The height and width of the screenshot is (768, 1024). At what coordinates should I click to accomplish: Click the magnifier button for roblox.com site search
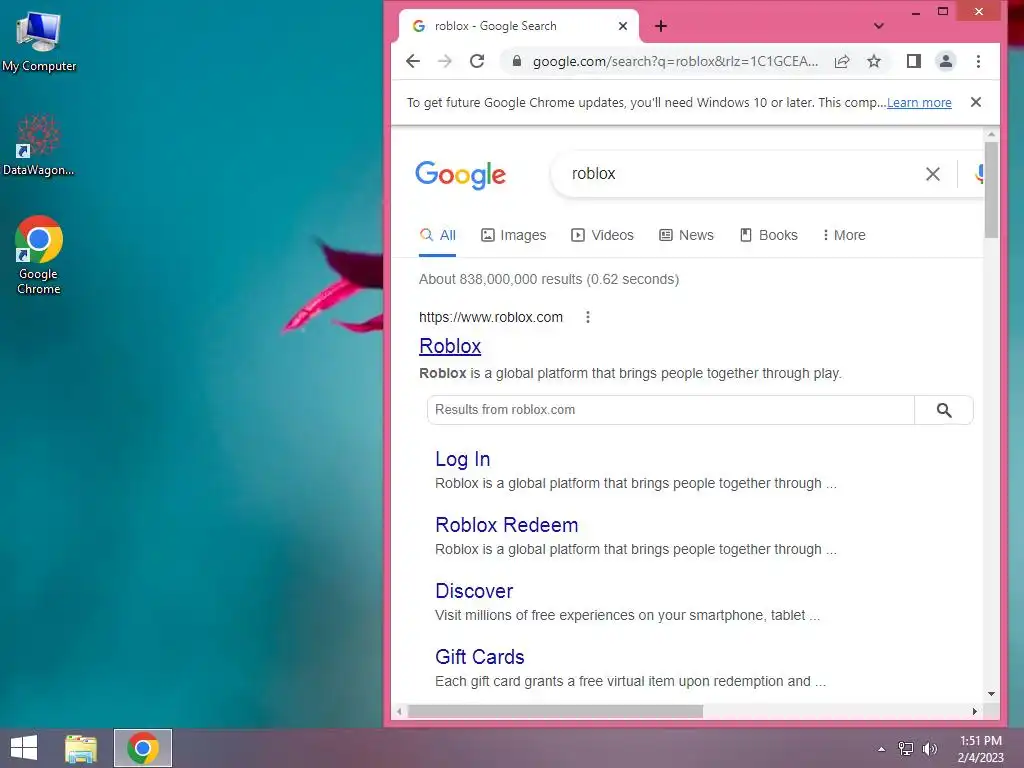tap(944, 409)
